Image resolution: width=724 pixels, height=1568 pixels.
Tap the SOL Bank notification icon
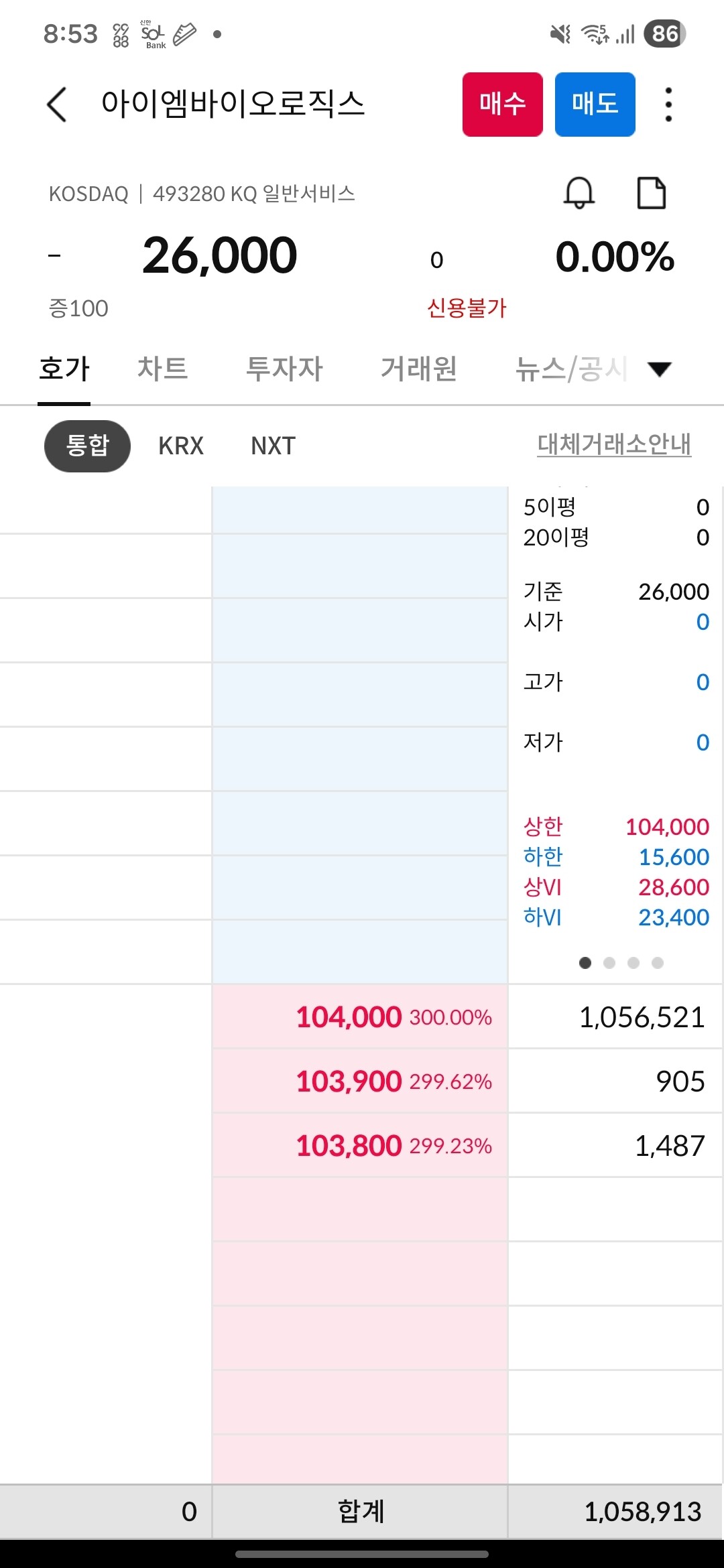click(x=153, y=34)
